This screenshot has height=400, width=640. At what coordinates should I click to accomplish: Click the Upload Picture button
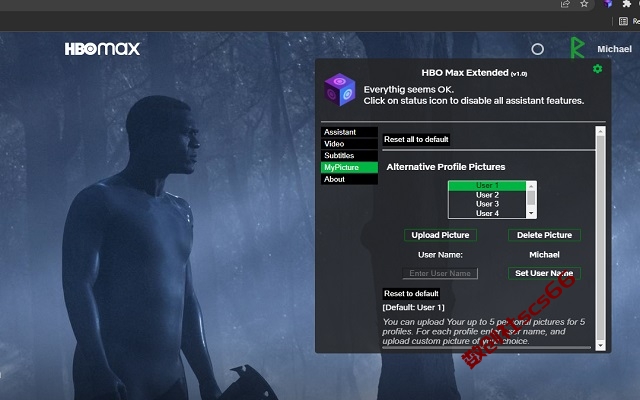pos(440,235)
